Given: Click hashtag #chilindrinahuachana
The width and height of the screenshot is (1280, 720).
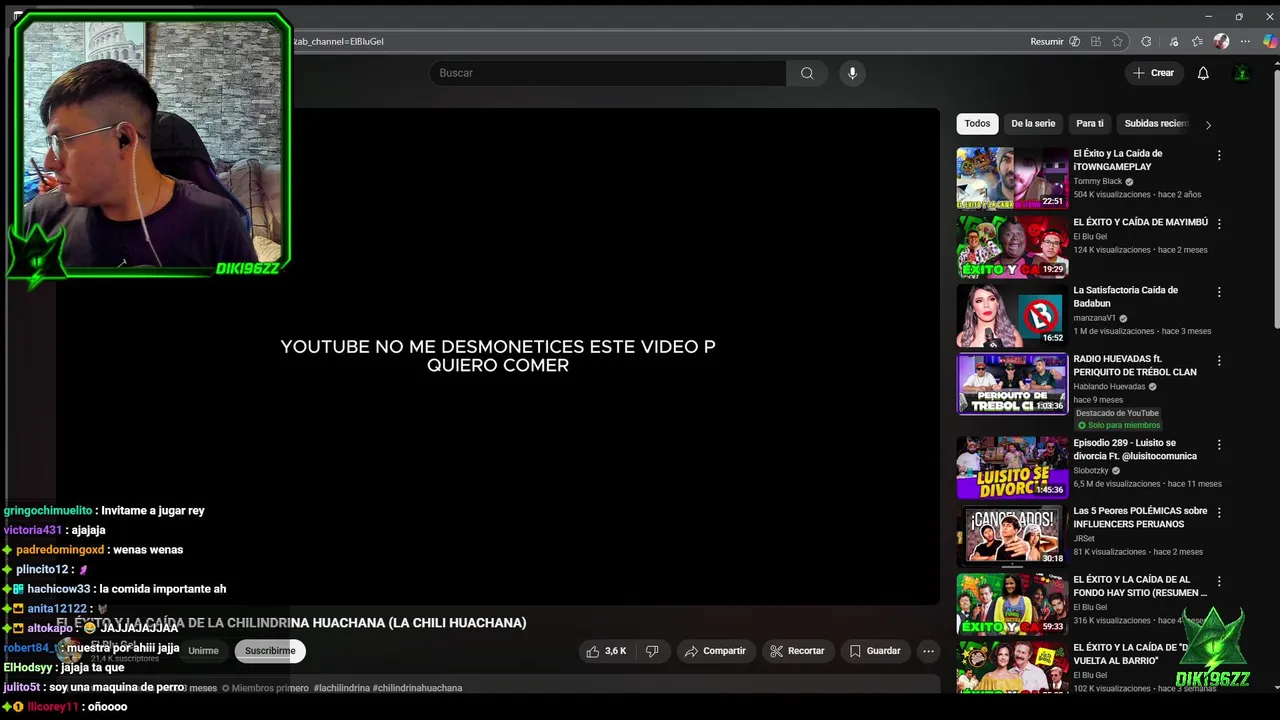Looking at the screenshot, I should [x=417, y=688].
